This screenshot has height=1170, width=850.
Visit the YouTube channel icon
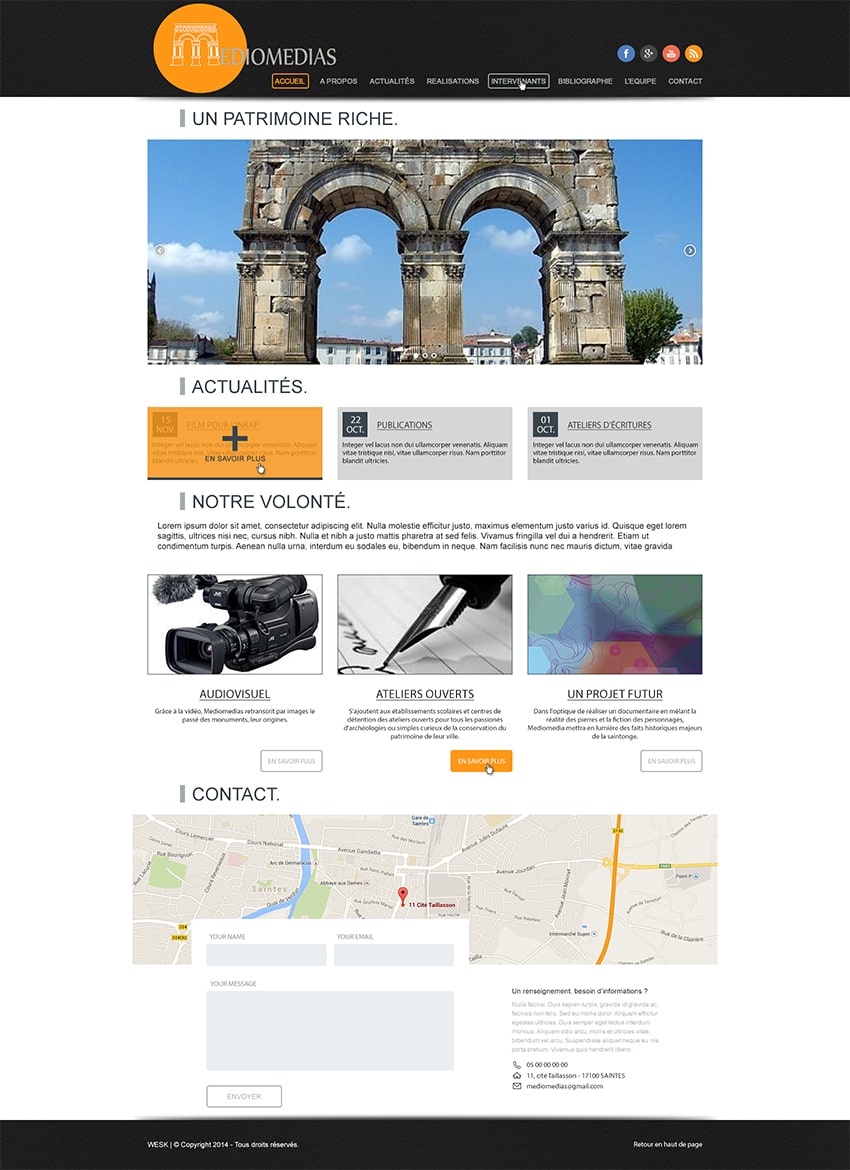coord(671,54)
